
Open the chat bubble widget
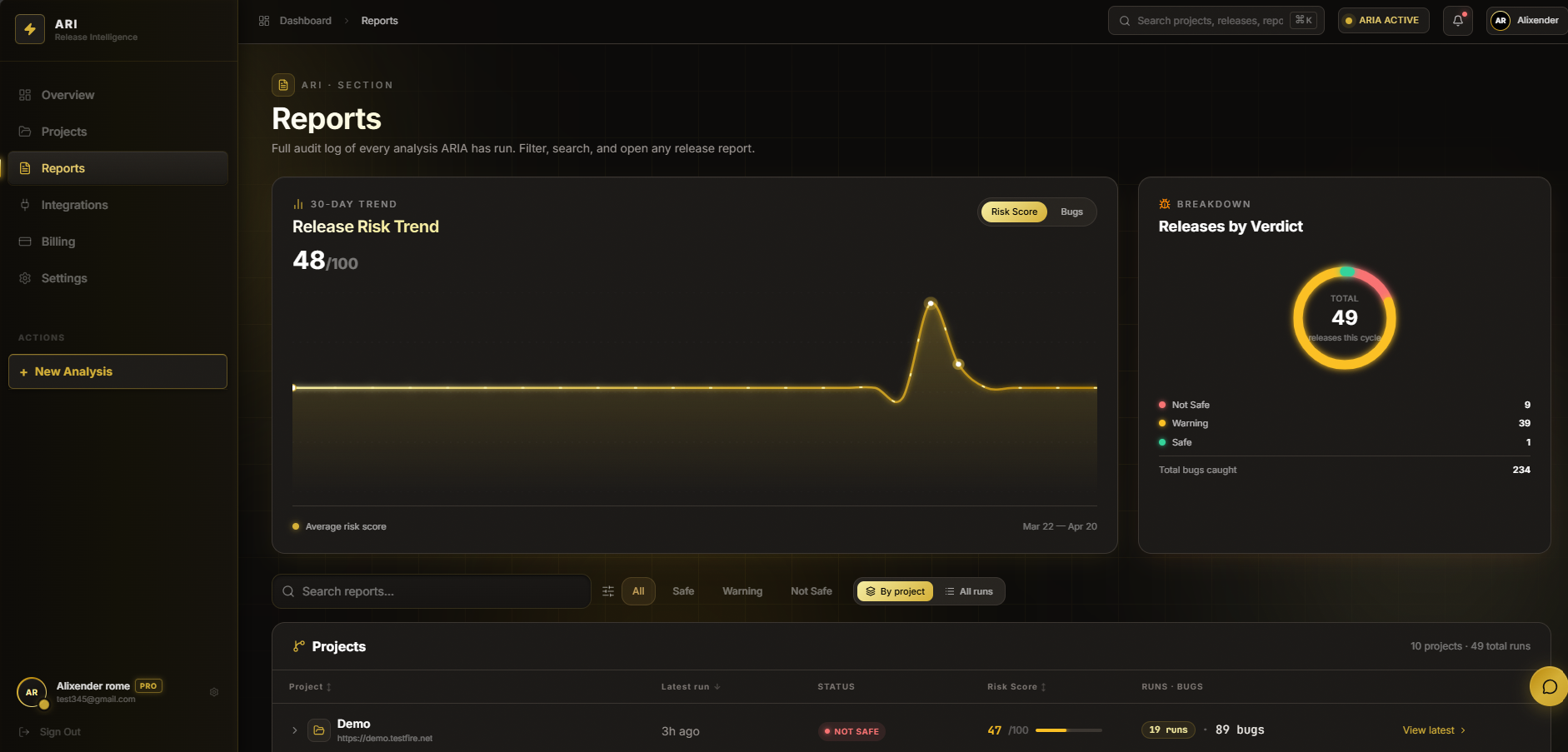1549,687
